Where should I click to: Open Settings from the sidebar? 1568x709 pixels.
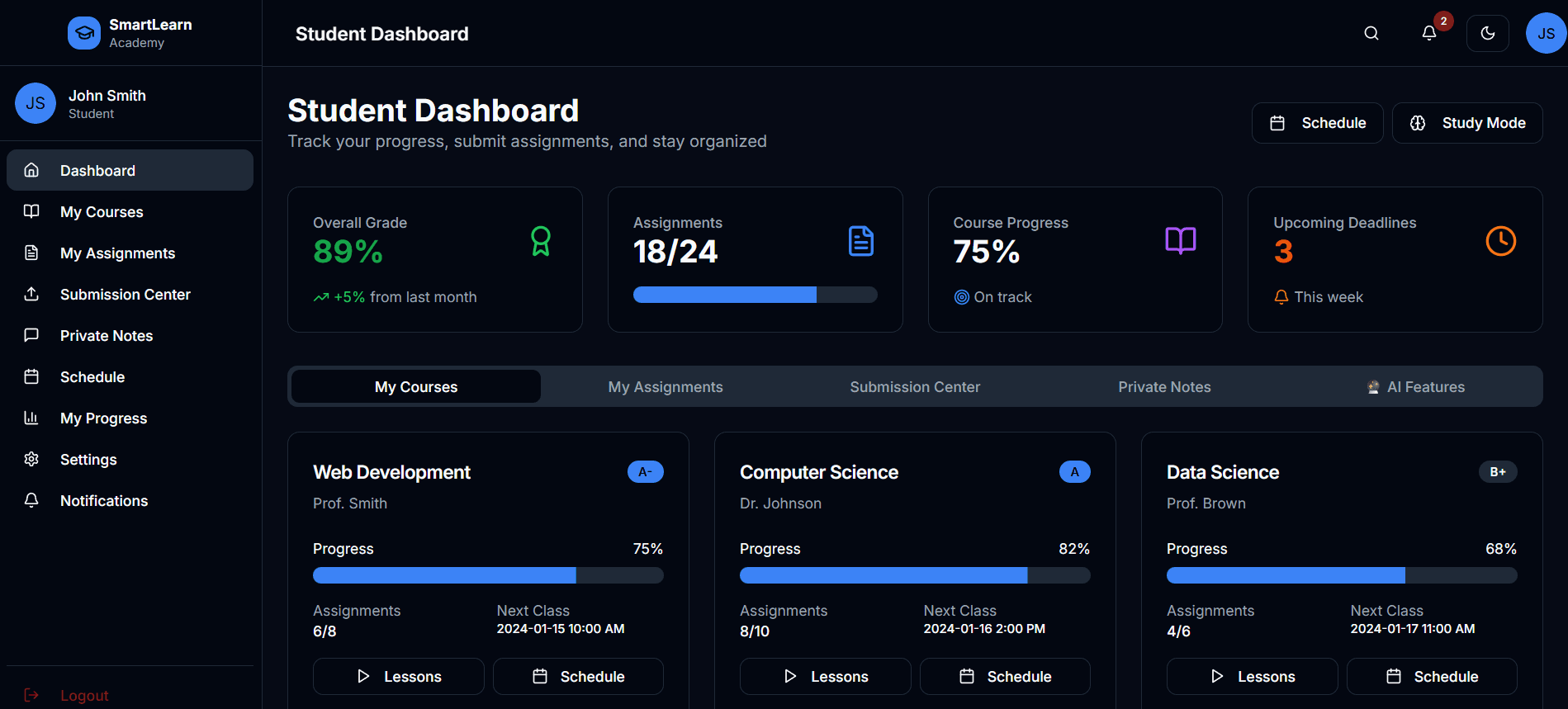pyautogui.click(x=88, y=460)
